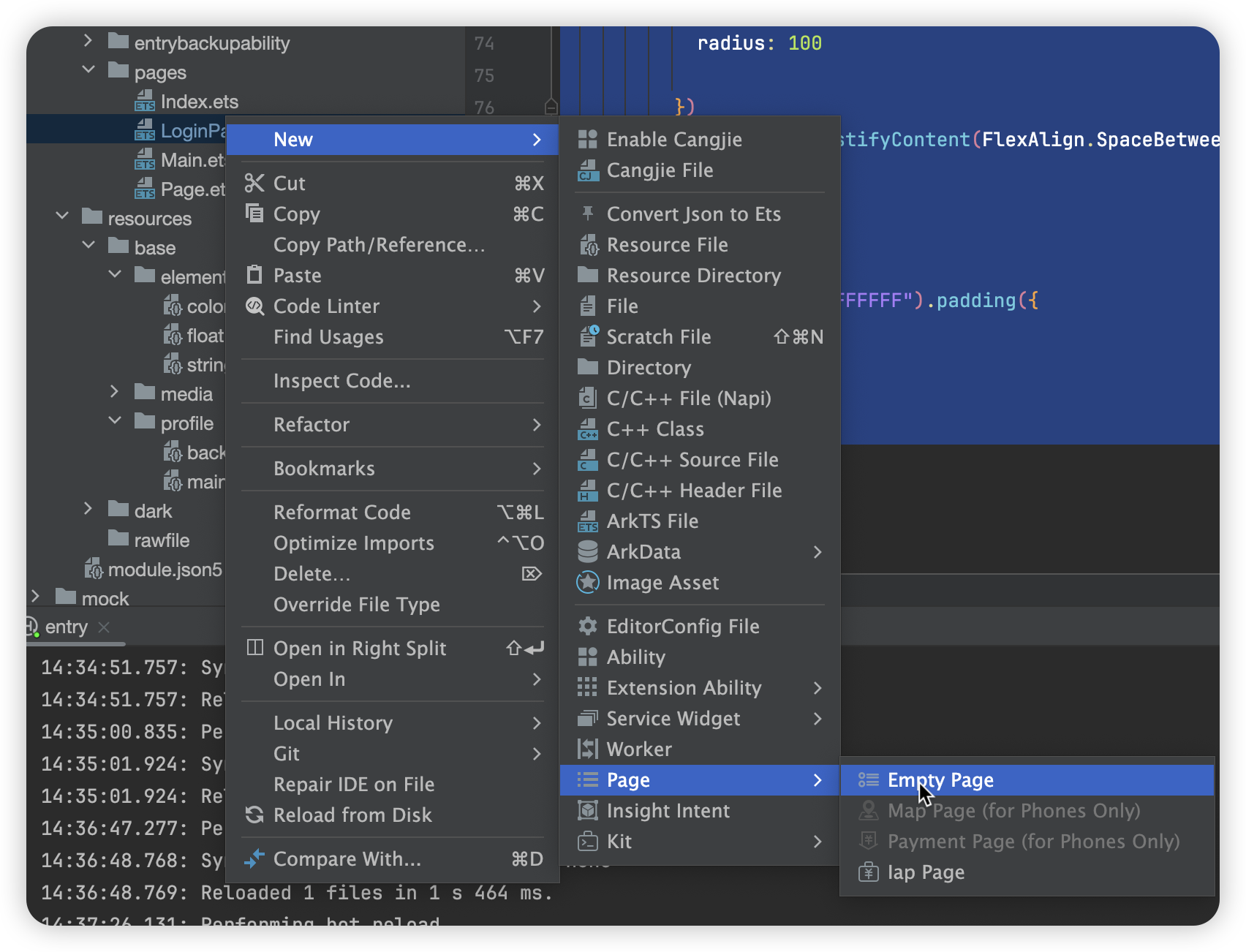Screen dimensions: 1246x952
Task: Close the entry tab
Action: [x=104, y=627]
